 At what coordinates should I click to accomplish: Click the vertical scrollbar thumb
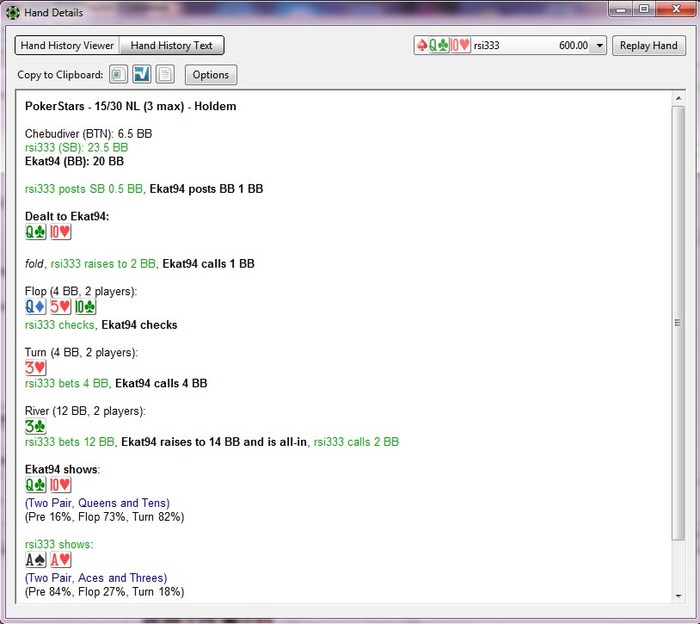(678, 323)
